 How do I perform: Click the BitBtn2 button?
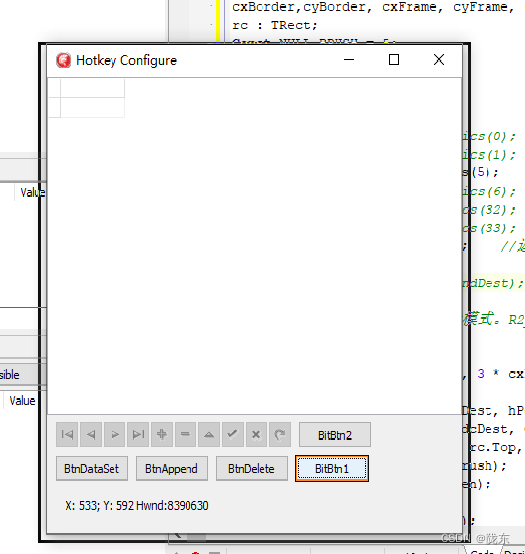335,435
